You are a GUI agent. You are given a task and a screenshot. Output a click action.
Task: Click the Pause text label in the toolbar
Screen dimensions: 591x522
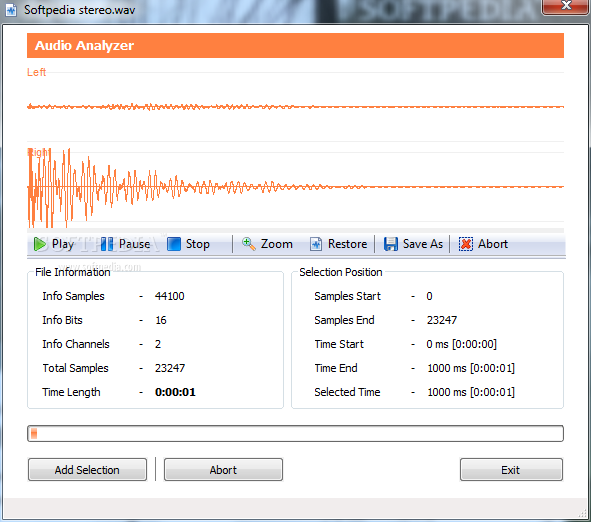pyautogui.click(x=135, y=244)
